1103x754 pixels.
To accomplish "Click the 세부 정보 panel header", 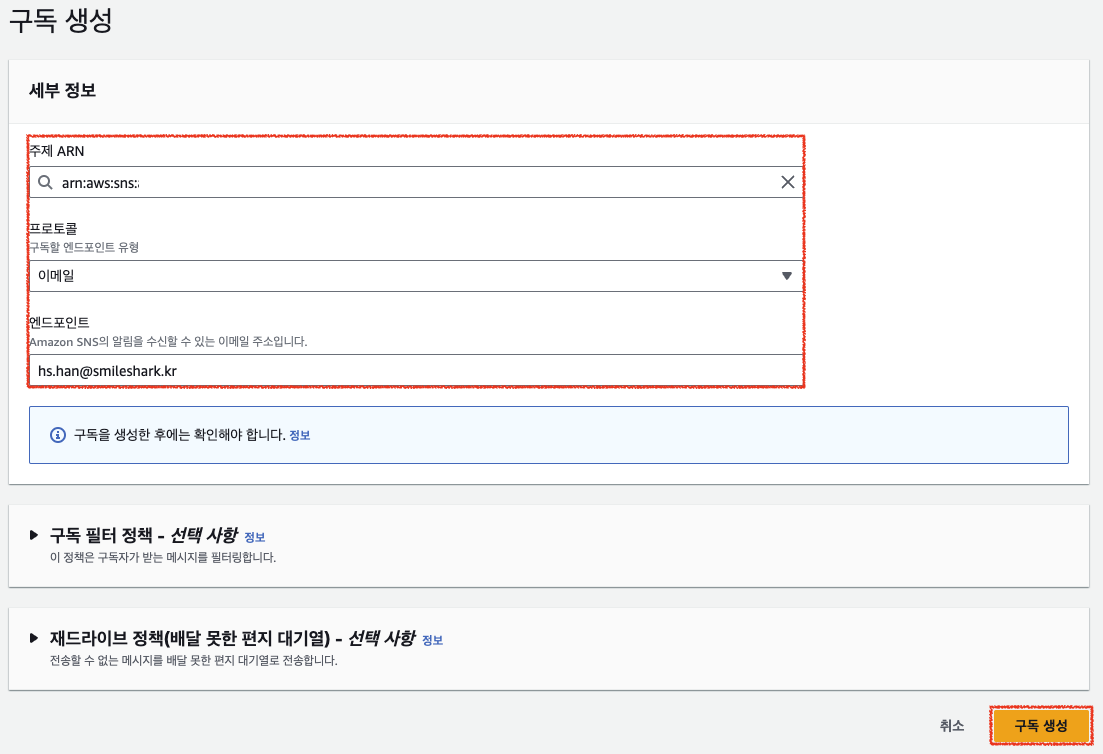I will pyautogui.click(x=63, y=90).
